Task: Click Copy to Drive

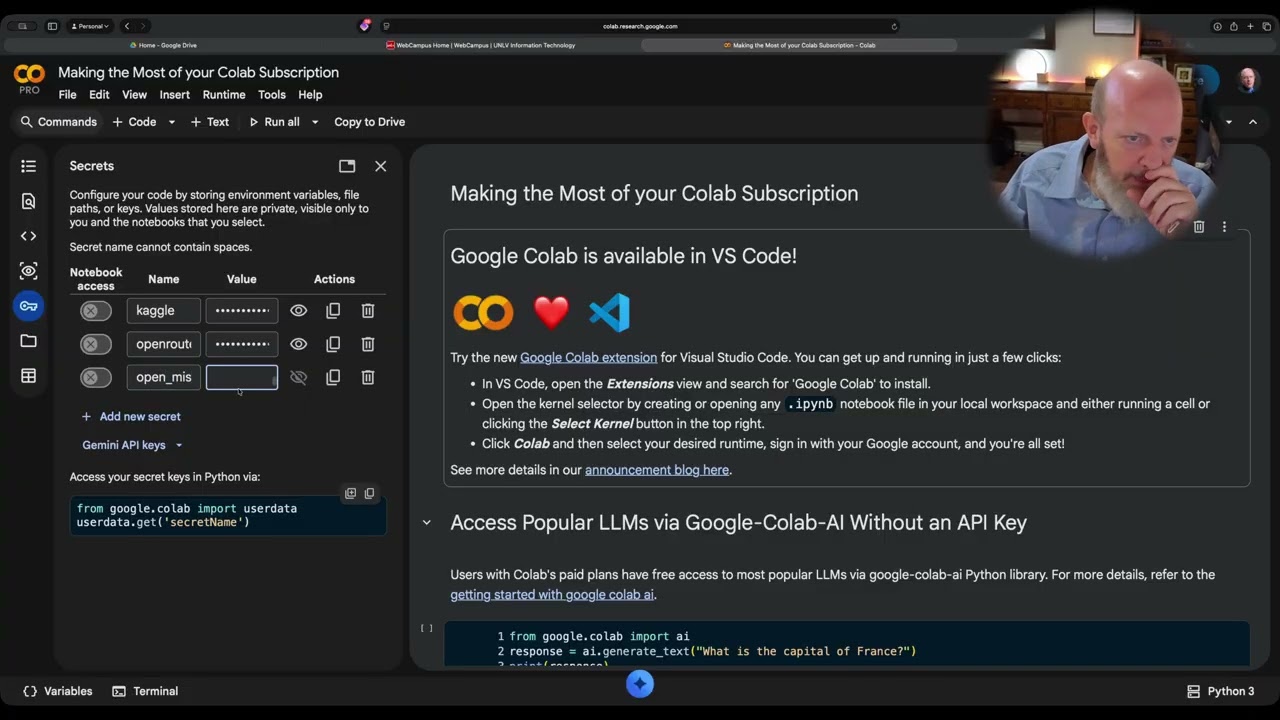Action: [369, 122]
